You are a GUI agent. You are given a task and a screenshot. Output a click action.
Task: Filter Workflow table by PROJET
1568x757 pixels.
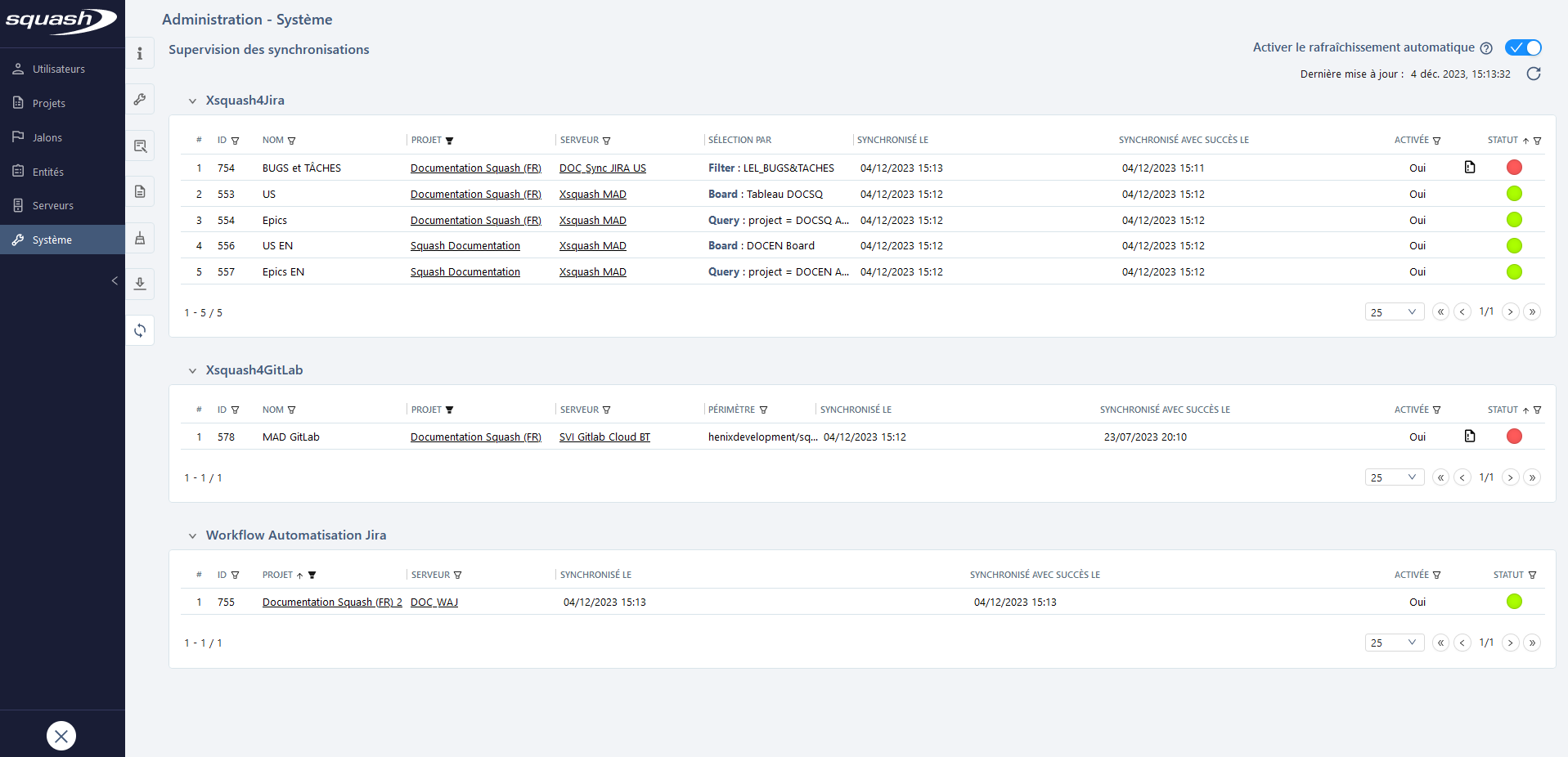[312, 575]
